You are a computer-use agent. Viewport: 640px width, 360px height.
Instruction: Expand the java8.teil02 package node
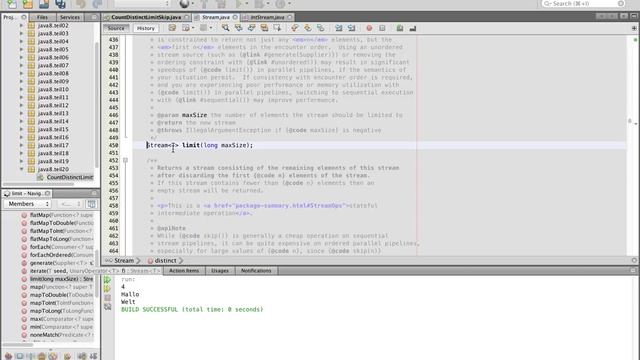tap(21, 25)
